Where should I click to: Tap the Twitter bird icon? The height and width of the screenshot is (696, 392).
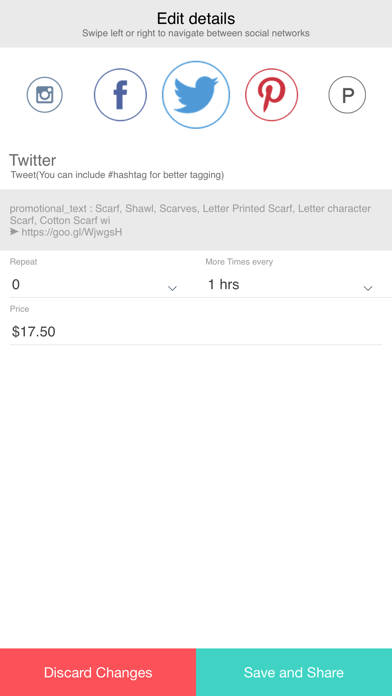coord(196,95)
